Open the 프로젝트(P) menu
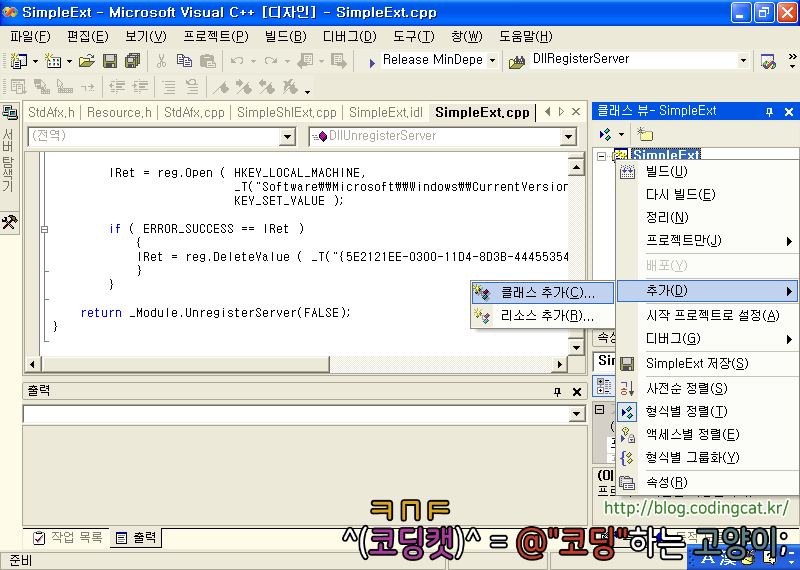 [216, 37]
